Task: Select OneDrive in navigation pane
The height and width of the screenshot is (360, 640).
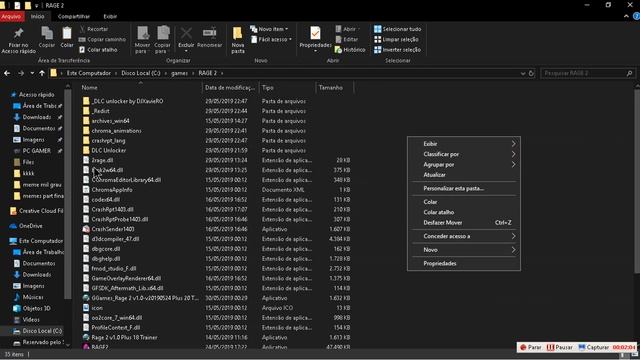Action: point(31,226)
